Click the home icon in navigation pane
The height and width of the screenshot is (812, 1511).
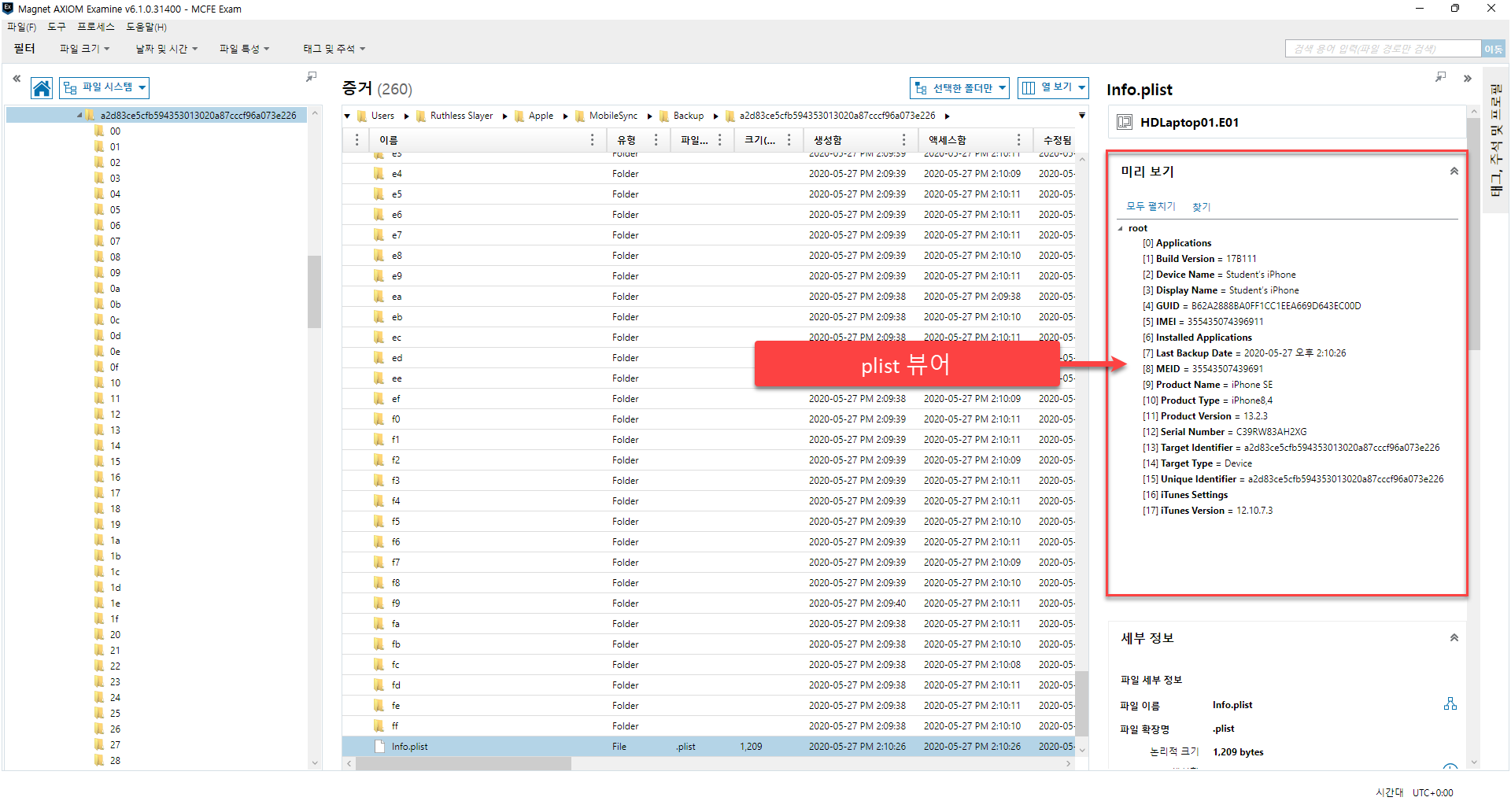click(42, 88)
